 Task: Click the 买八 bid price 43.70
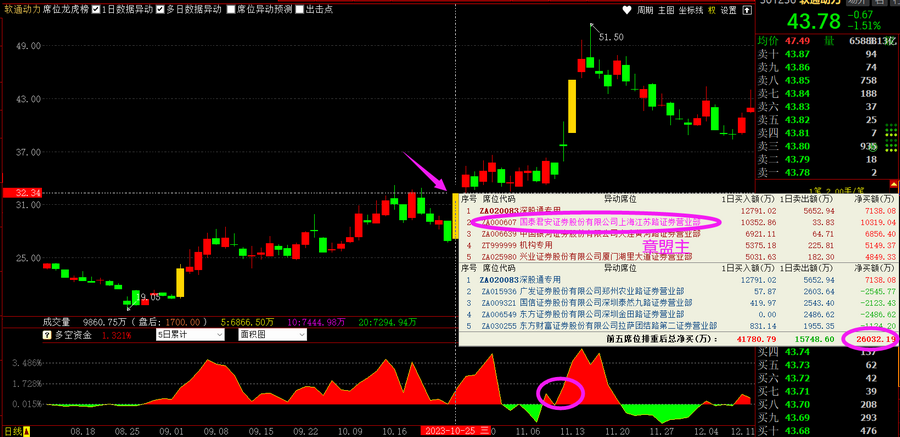(797, 405)
